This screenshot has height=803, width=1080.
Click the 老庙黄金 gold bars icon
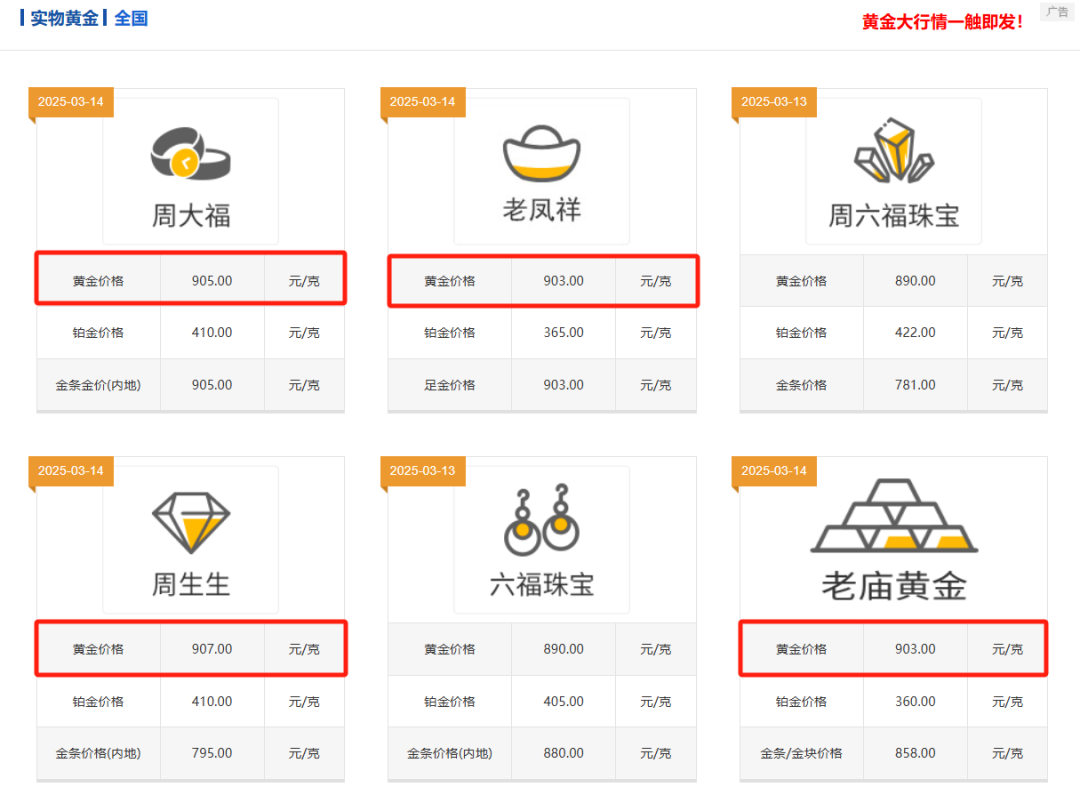[x=894, y=516]
